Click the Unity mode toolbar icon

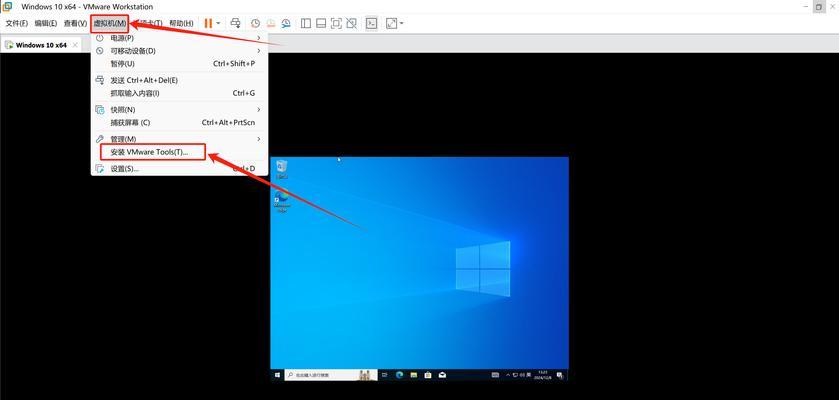pyautogui.click(x=351, y=24)
